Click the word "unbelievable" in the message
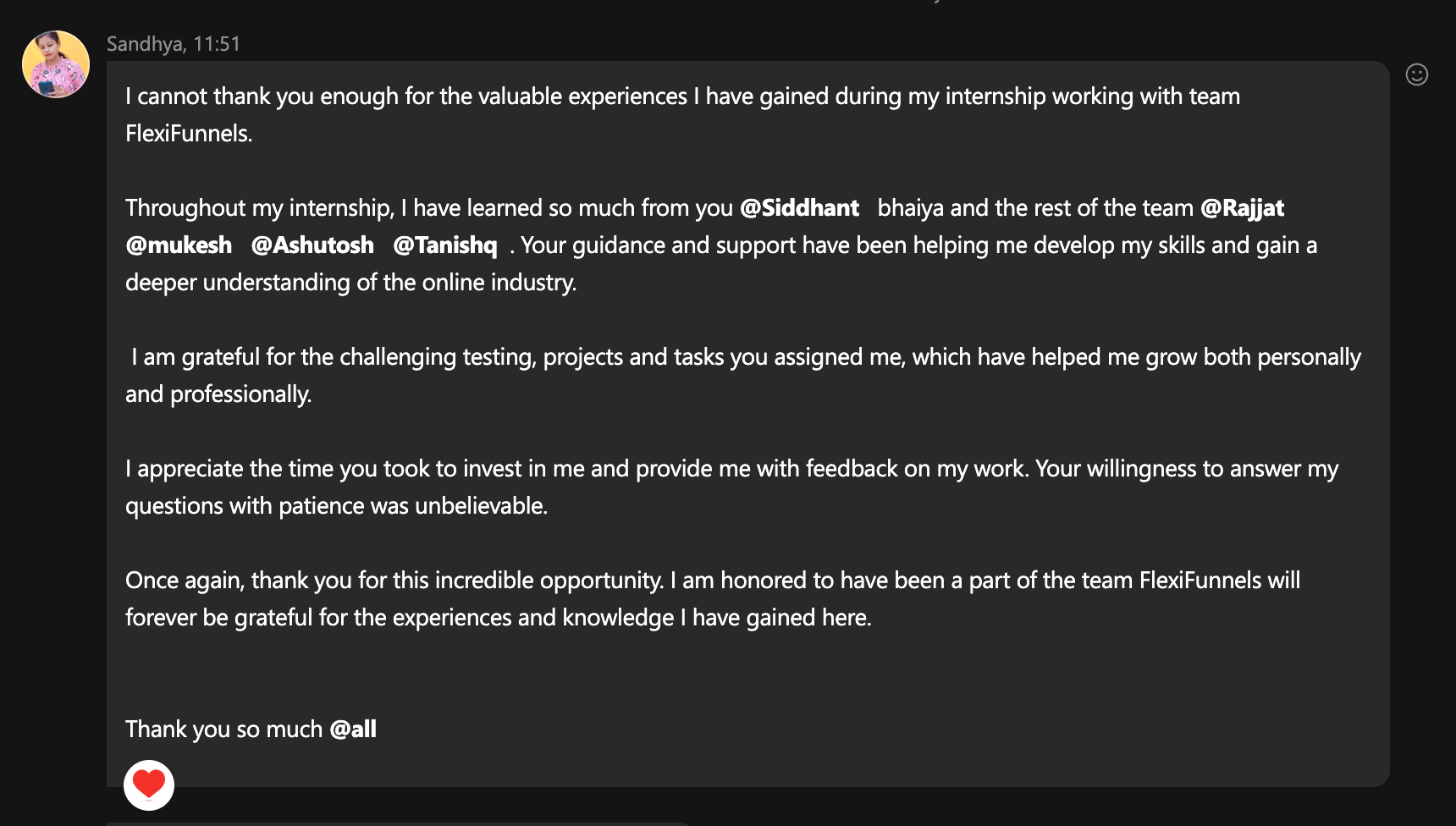Image resolution: width=1456 pixels, height=826 pixels. (x=480, y=506)
